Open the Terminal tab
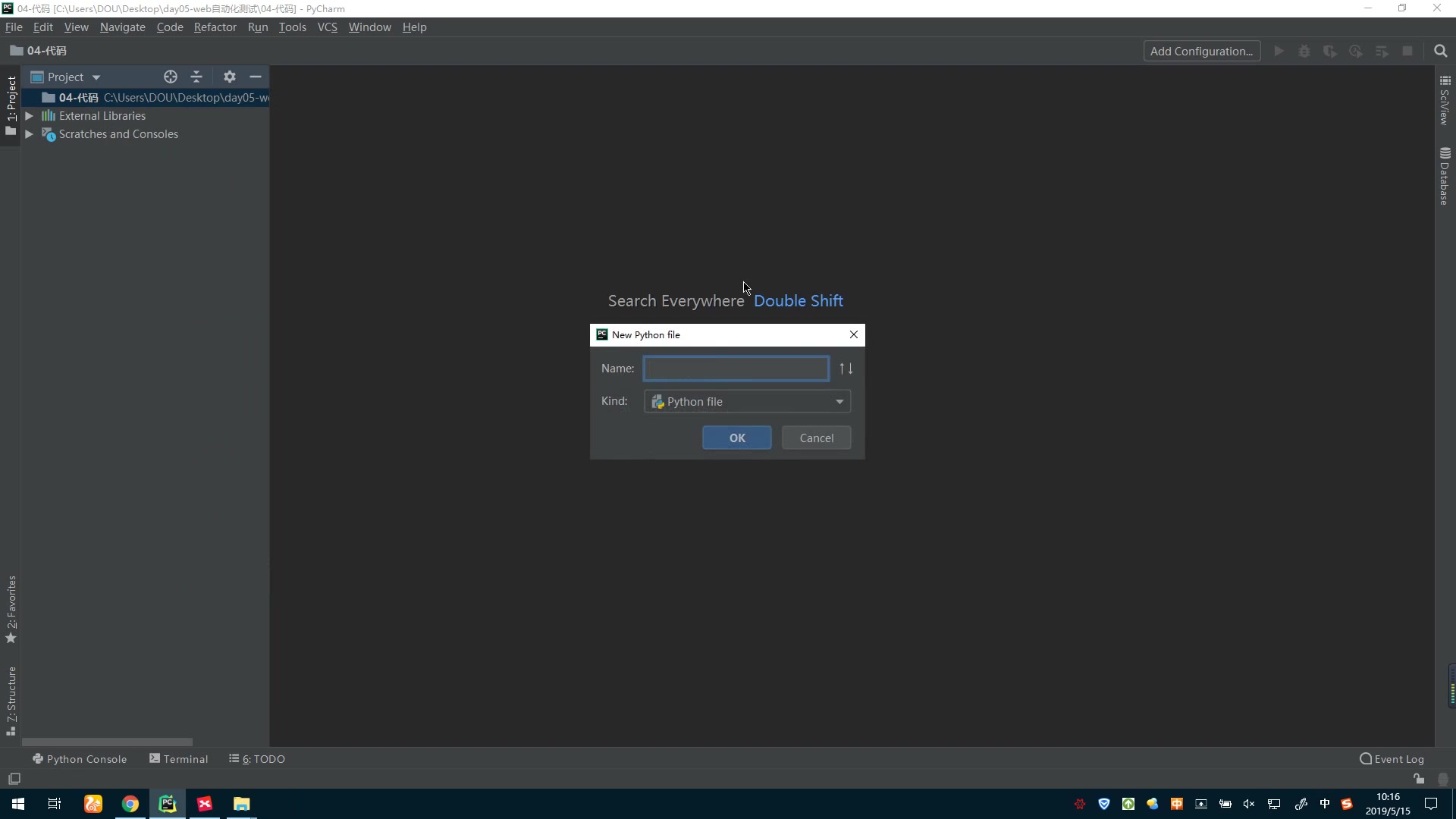 pos(179,759)
